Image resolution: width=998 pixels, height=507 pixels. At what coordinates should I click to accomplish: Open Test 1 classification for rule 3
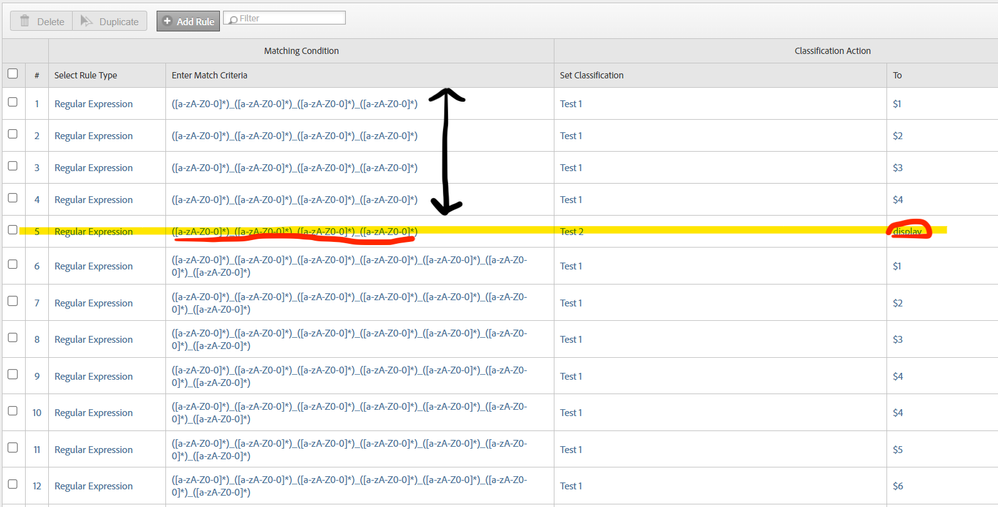571,168
